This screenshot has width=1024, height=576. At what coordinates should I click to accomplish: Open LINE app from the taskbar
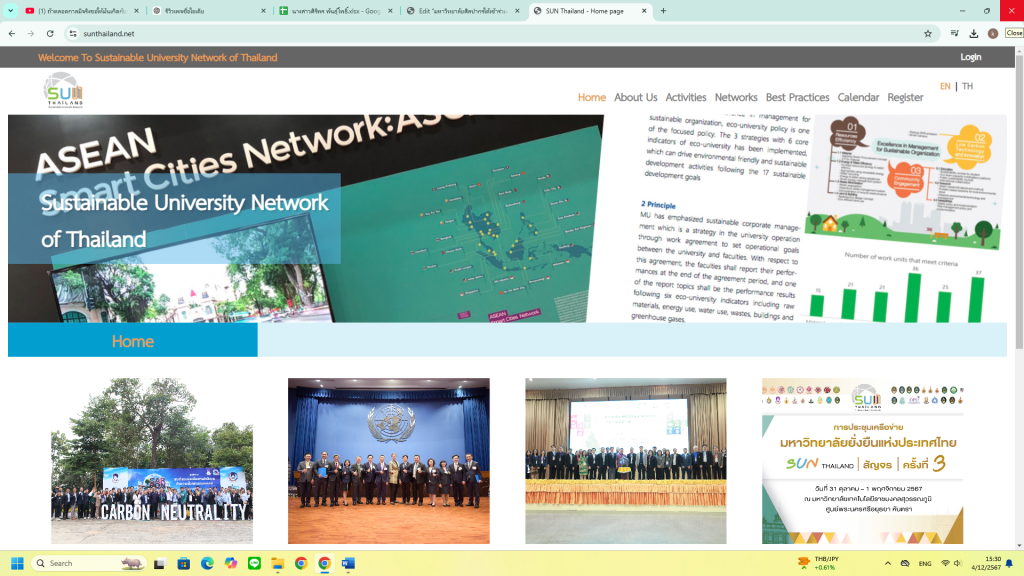(x=254, y=563)
